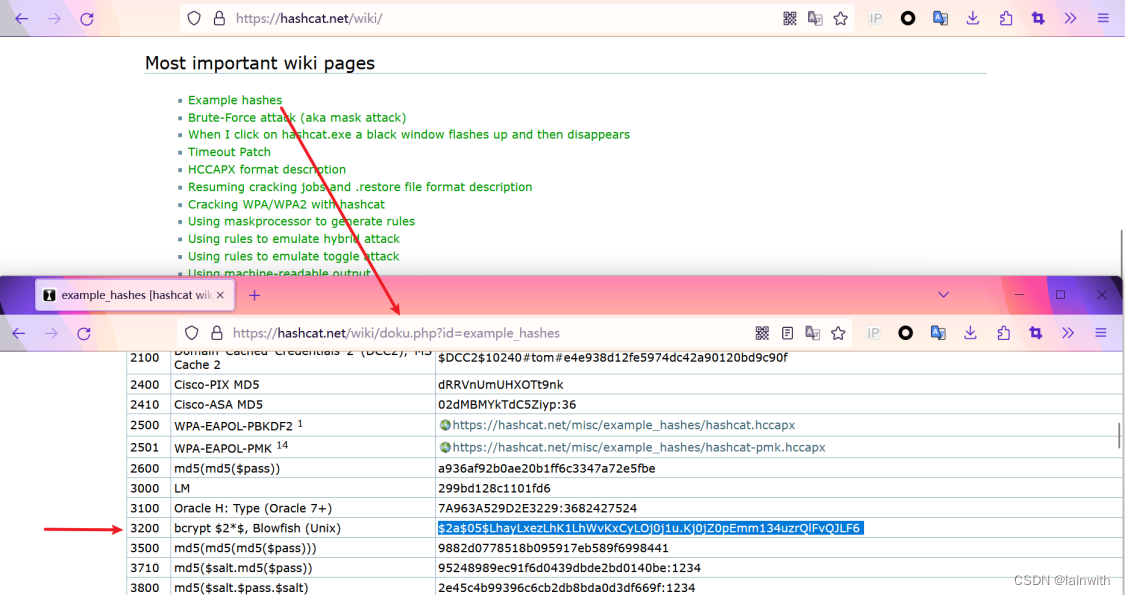Open Using rules to emulate hybrid attack link
Screen dimensions: 1125x595
click(x=293, y=239)
